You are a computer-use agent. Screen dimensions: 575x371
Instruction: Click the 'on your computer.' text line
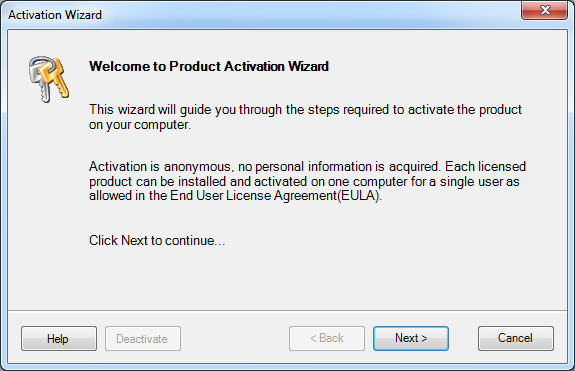coord(140,125)
